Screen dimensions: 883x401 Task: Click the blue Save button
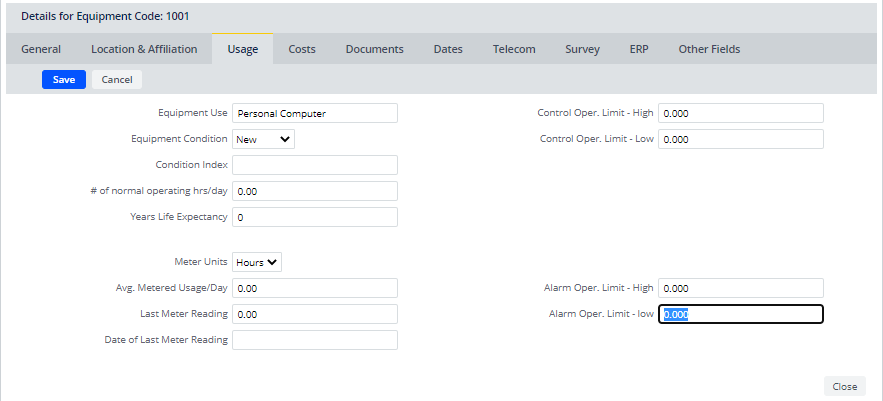click(x=64, y=80)
